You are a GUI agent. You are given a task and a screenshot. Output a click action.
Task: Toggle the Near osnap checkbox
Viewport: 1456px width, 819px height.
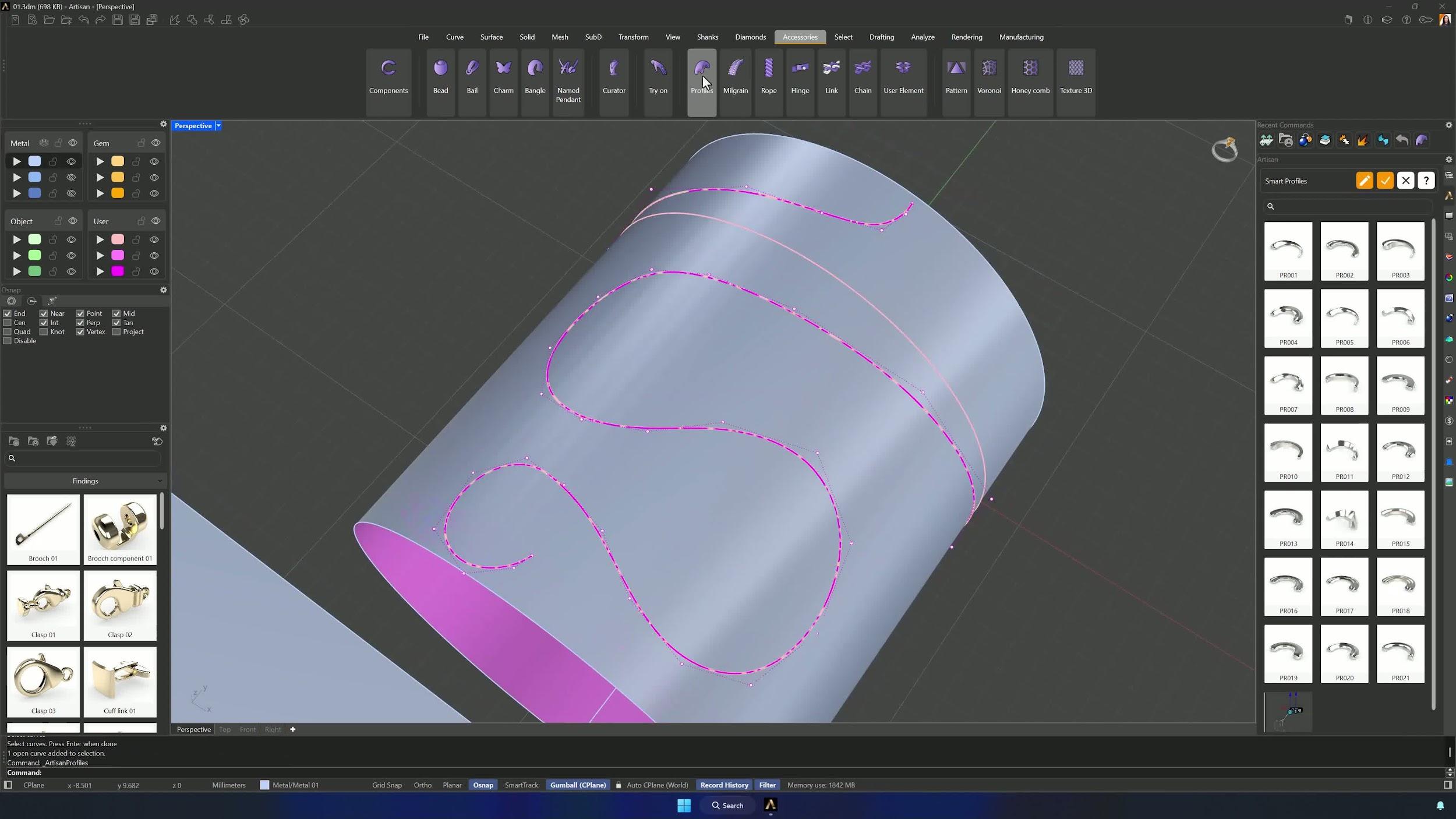[44, 313]
